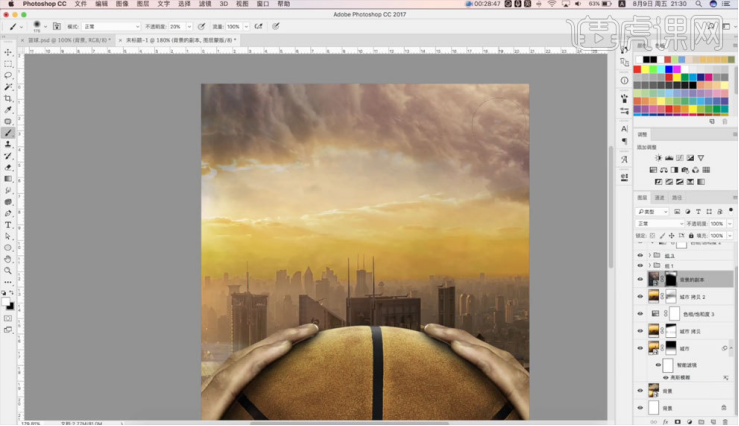Hide the 城市 拷贝 2 layer
Viewport: 739px width, 426px height.
click(640, 297)
